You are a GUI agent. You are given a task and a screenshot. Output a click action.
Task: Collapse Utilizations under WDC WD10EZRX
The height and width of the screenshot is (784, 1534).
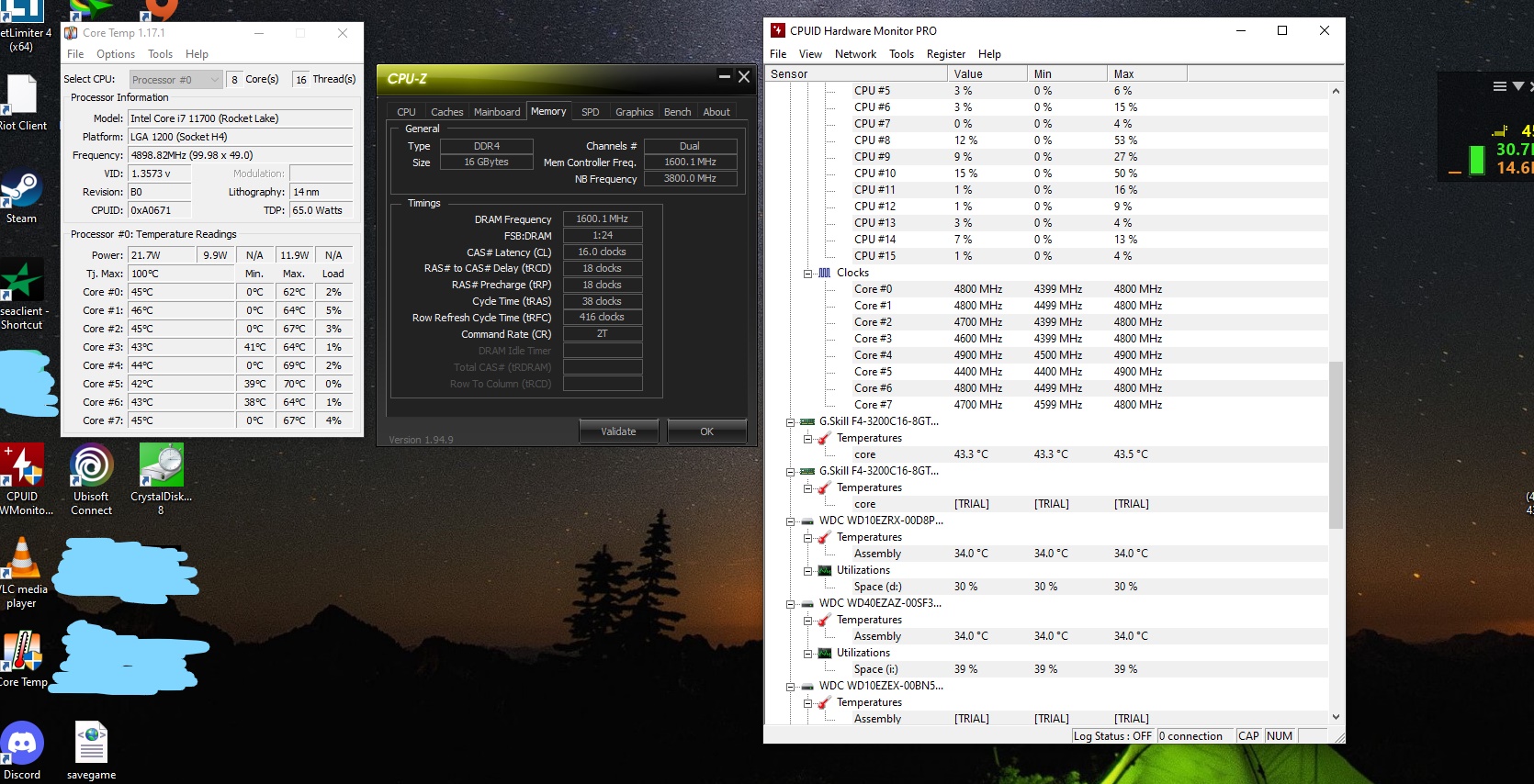pos(807,571)
